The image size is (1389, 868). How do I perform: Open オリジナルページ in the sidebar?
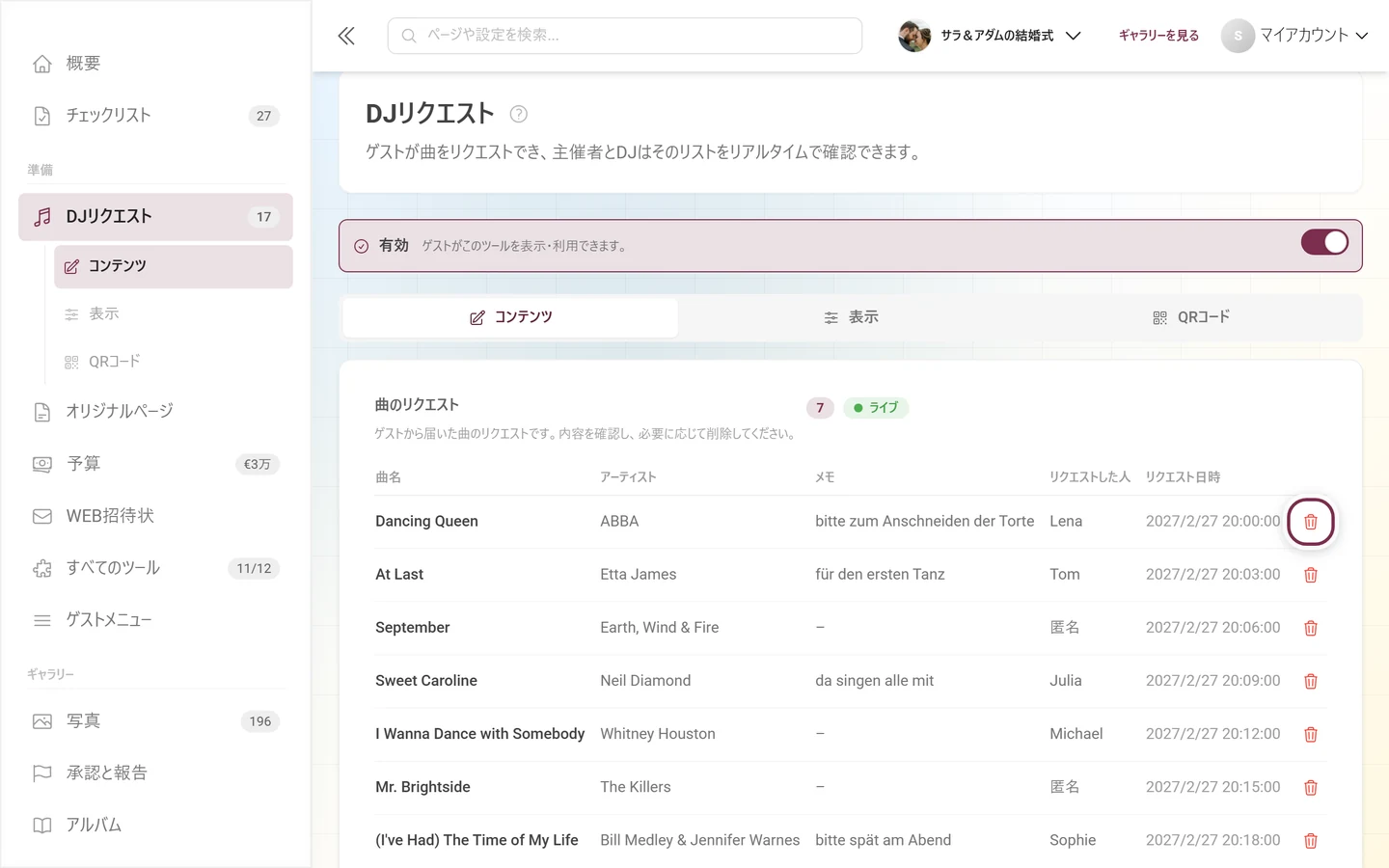pos(155,412)
